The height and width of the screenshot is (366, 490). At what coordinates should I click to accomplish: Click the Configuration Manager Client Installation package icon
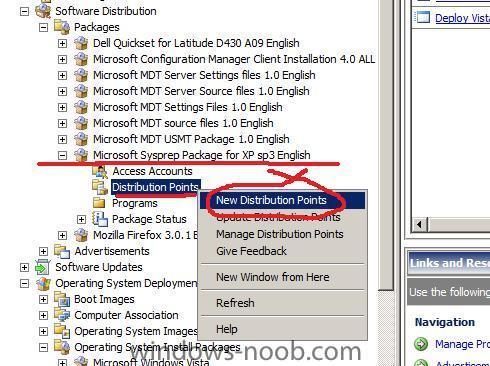click(x=81, y=59)
